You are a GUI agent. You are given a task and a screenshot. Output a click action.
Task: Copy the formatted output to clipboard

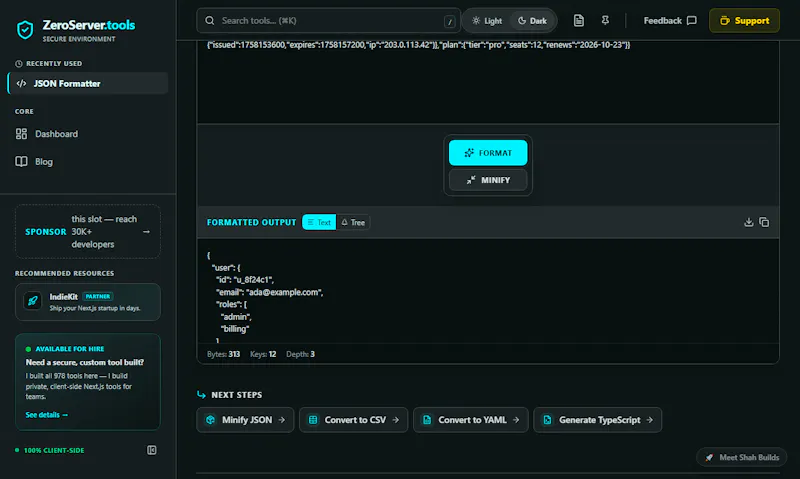[x=764, y=222]
